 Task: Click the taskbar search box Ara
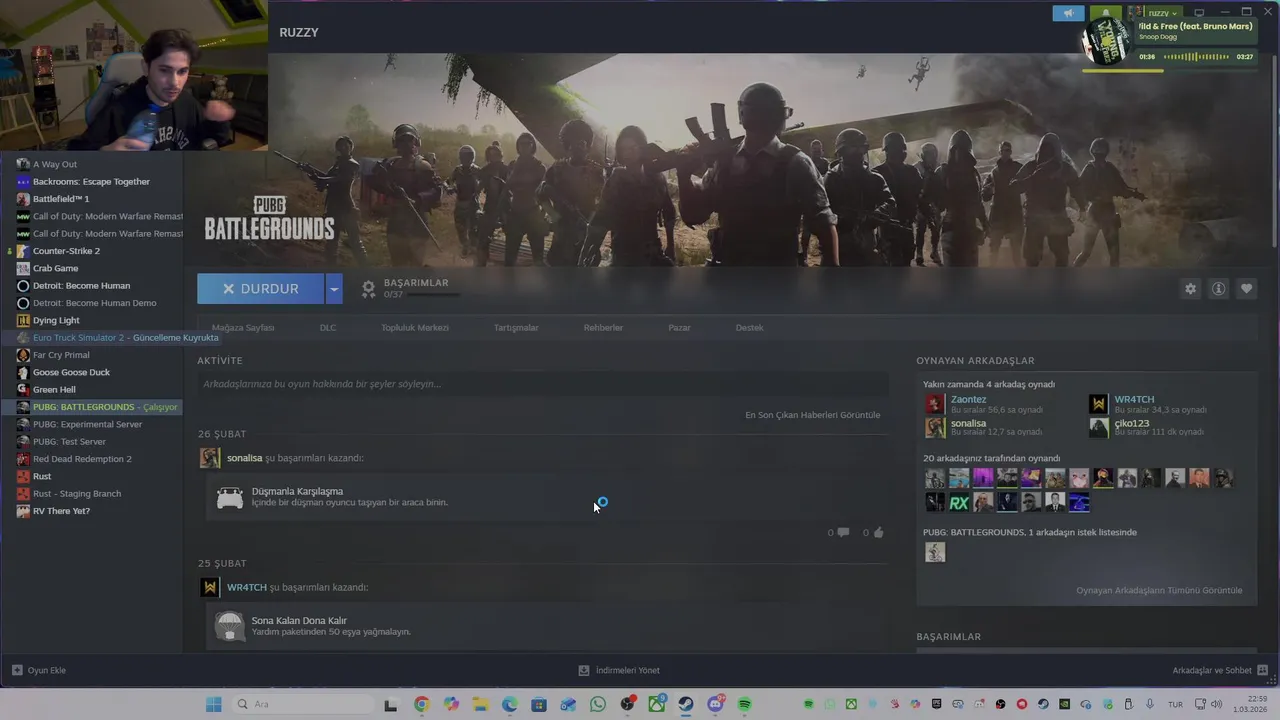303,704
